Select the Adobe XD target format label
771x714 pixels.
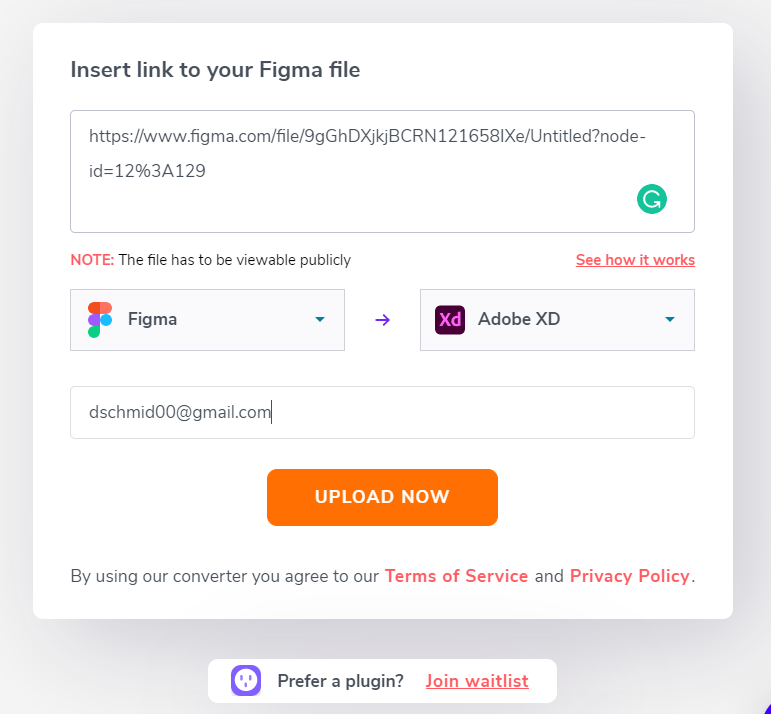tap(519, 320)
